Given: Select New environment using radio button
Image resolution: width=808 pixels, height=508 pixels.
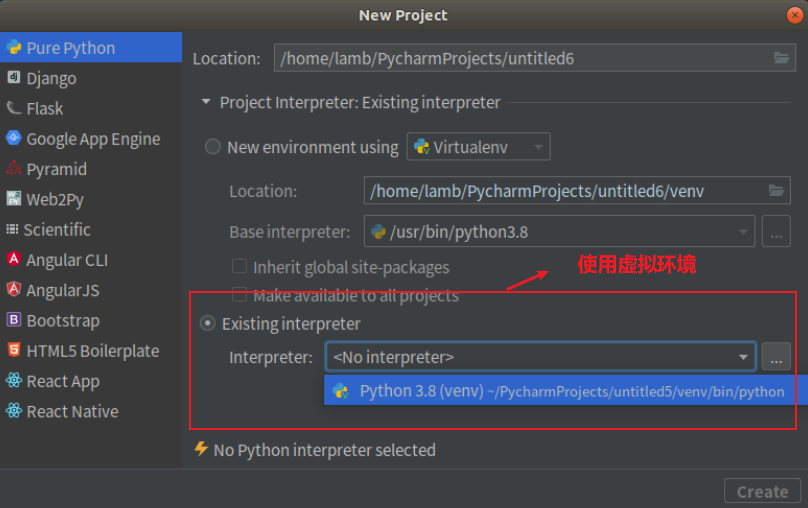Looking at the screenshot, I should (213, 147).
